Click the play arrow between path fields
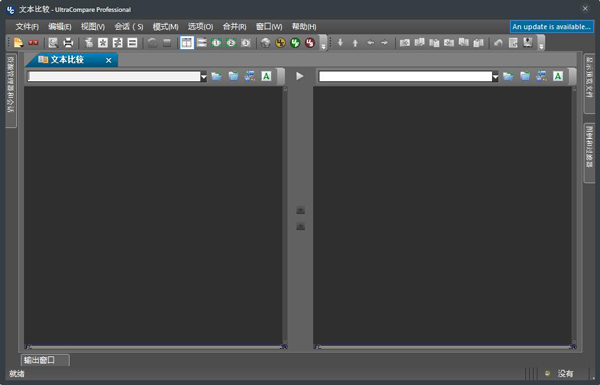This screenshot has height=385, width=600. pyautogui.click(x=300, y=76)
